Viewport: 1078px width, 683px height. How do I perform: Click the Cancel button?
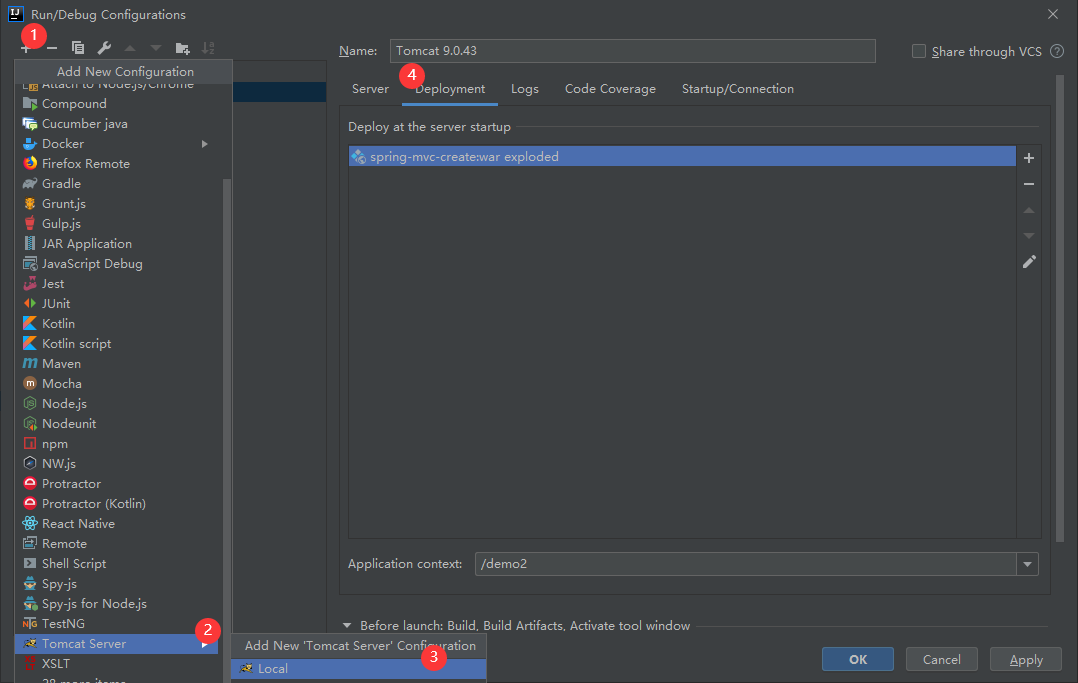click(942, 659)
